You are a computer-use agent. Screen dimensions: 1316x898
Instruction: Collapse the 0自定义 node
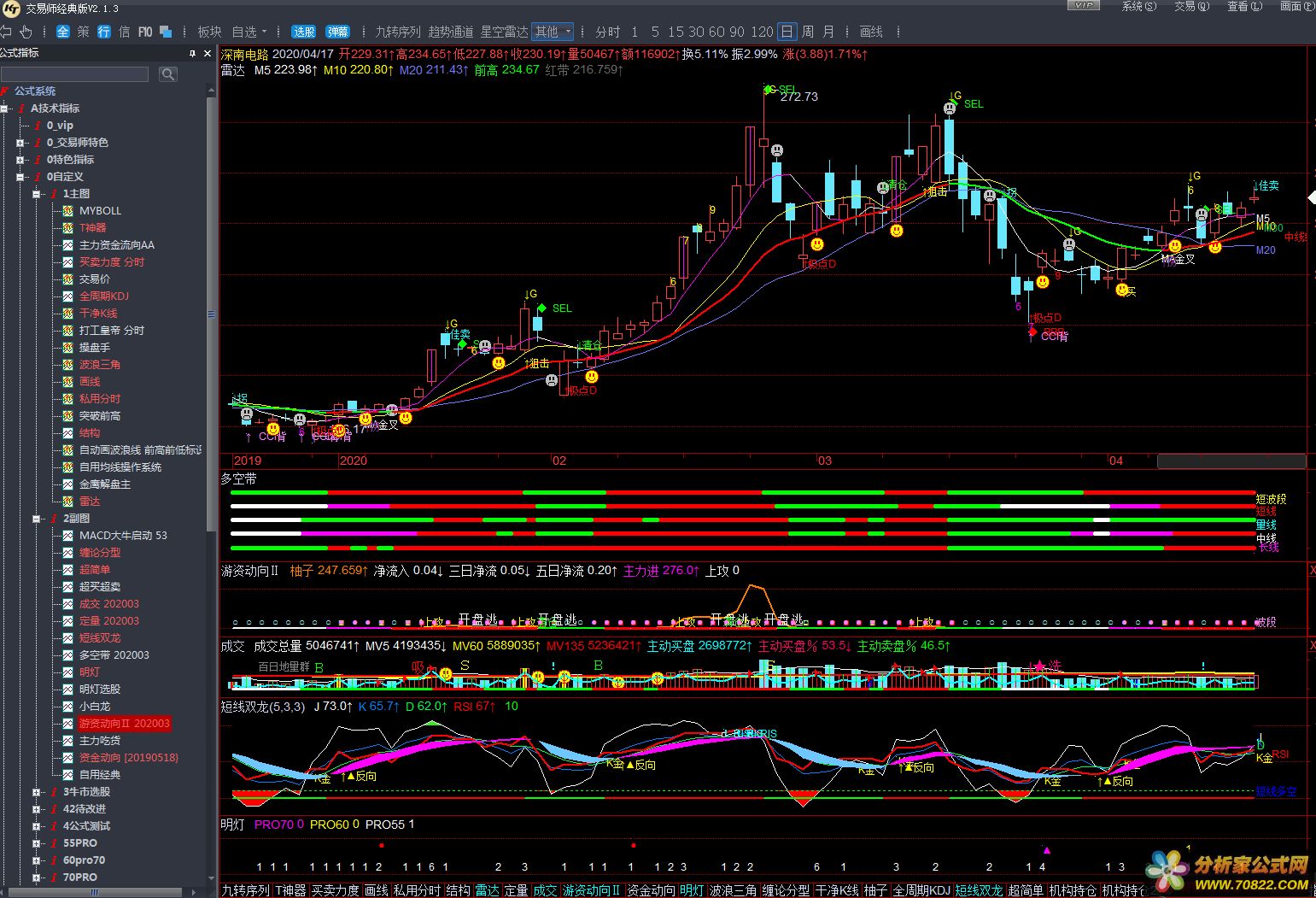coord(20,177)
